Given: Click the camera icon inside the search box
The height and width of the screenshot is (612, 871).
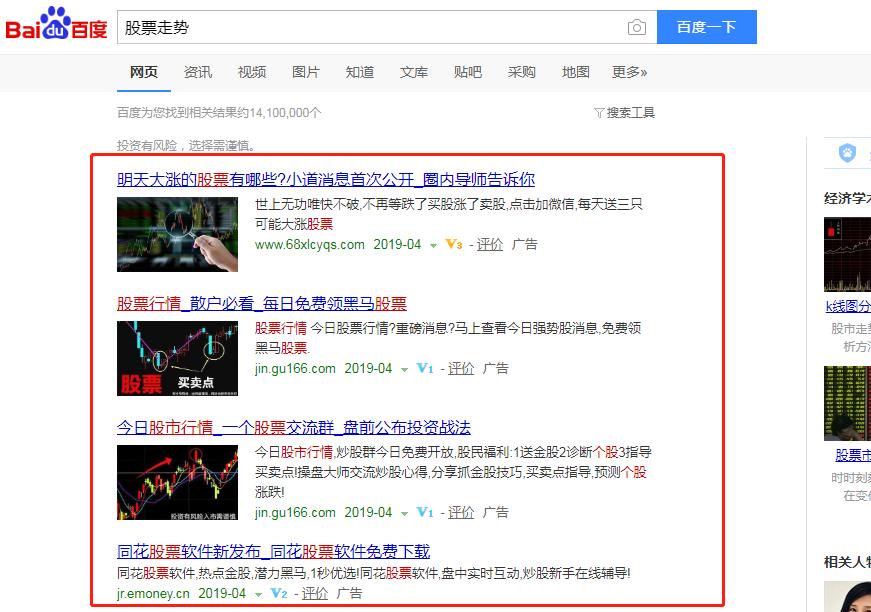Looking at the screenshot, I should click(637, 27).
